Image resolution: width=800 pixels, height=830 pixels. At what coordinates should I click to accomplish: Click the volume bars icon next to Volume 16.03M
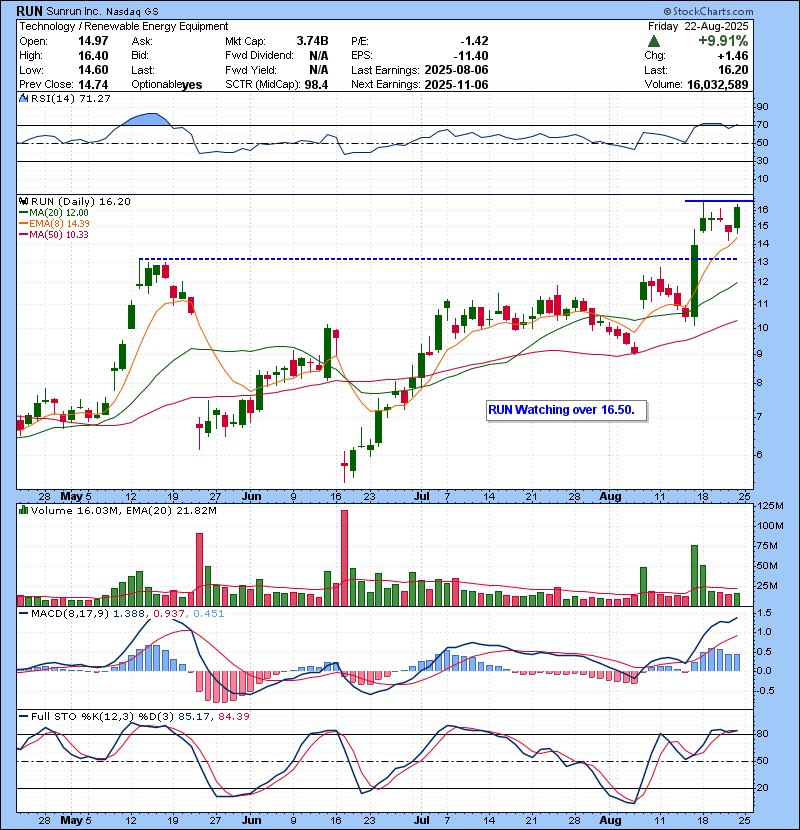(23, 510)
